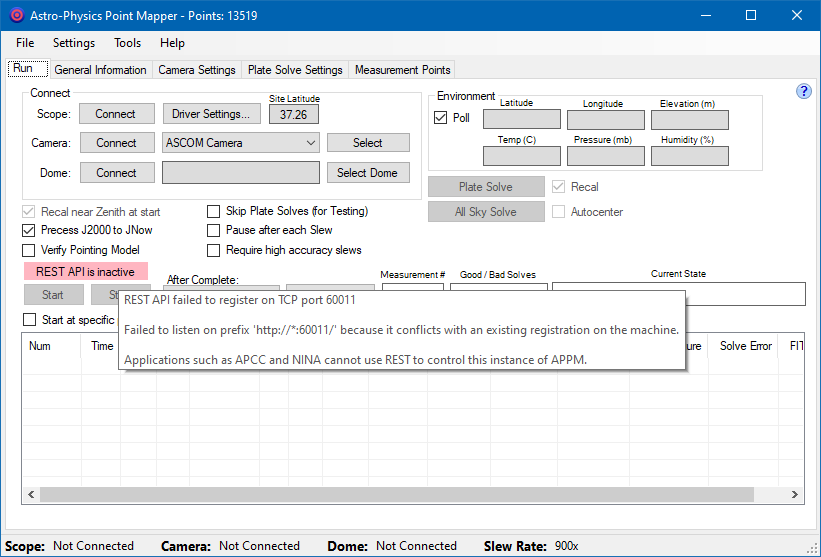Click the Temp (C) field
Viewport: 821px width, 557px height.
[x=522, y=156]
